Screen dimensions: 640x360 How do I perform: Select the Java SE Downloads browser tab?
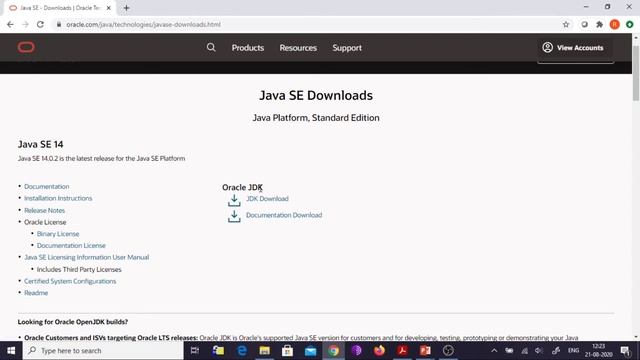click(59, 8)
